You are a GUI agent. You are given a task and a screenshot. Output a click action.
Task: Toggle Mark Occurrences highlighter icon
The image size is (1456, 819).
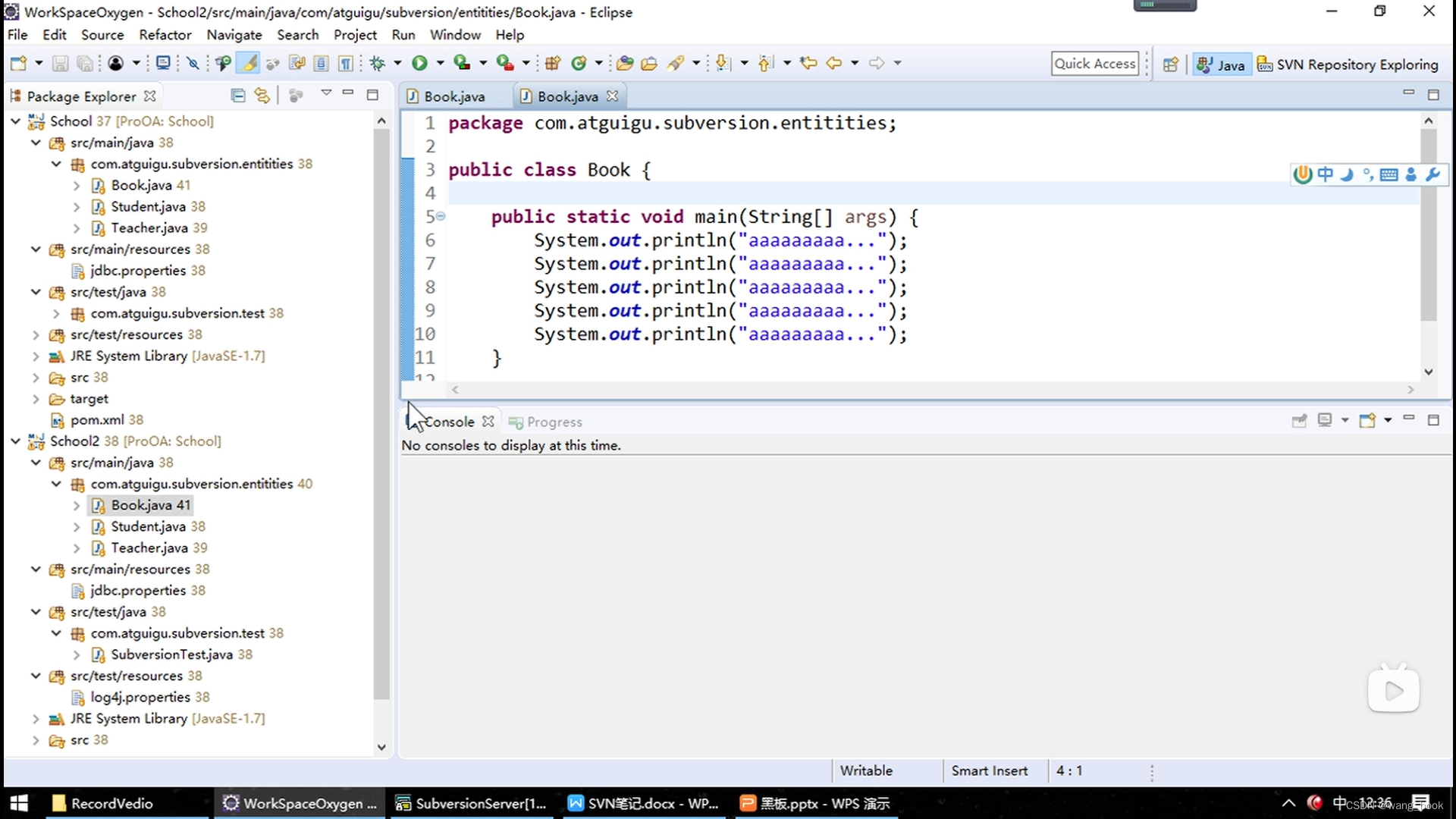(x=248, y=64)
